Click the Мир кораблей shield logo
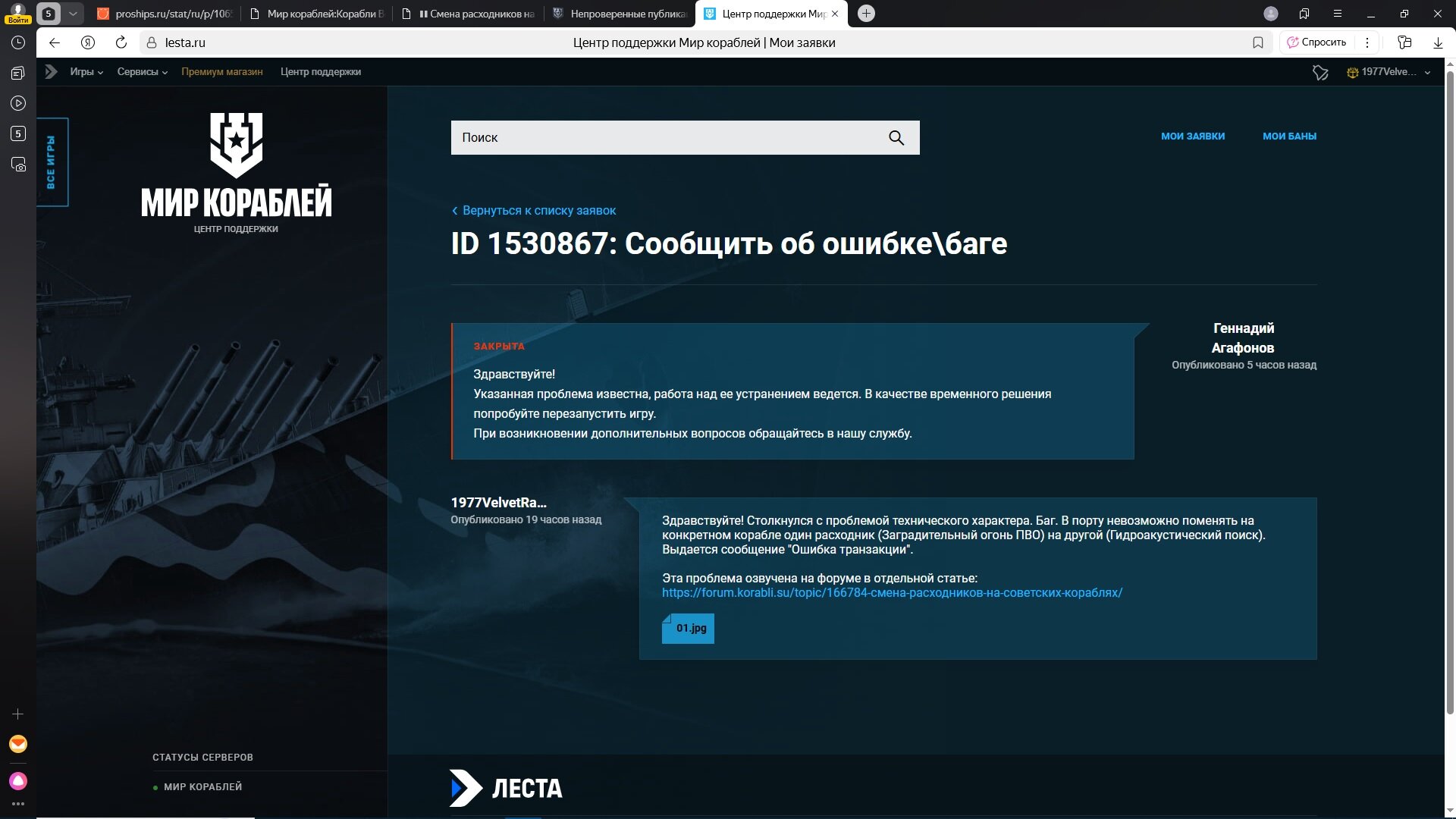Image resolution: width=1456 pixels, height=819 pixels. point(237,146)
